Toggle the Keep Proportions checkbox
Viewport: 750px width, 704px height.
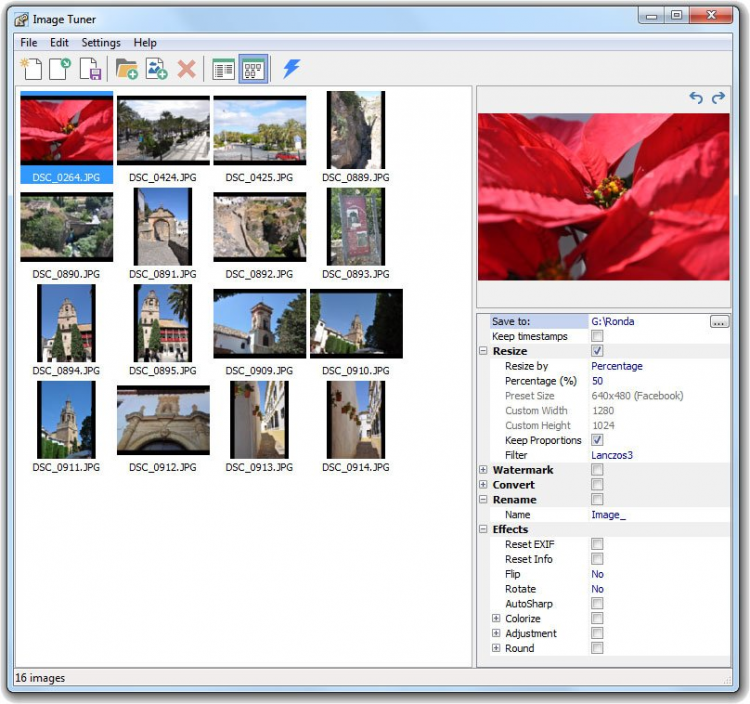597,440
